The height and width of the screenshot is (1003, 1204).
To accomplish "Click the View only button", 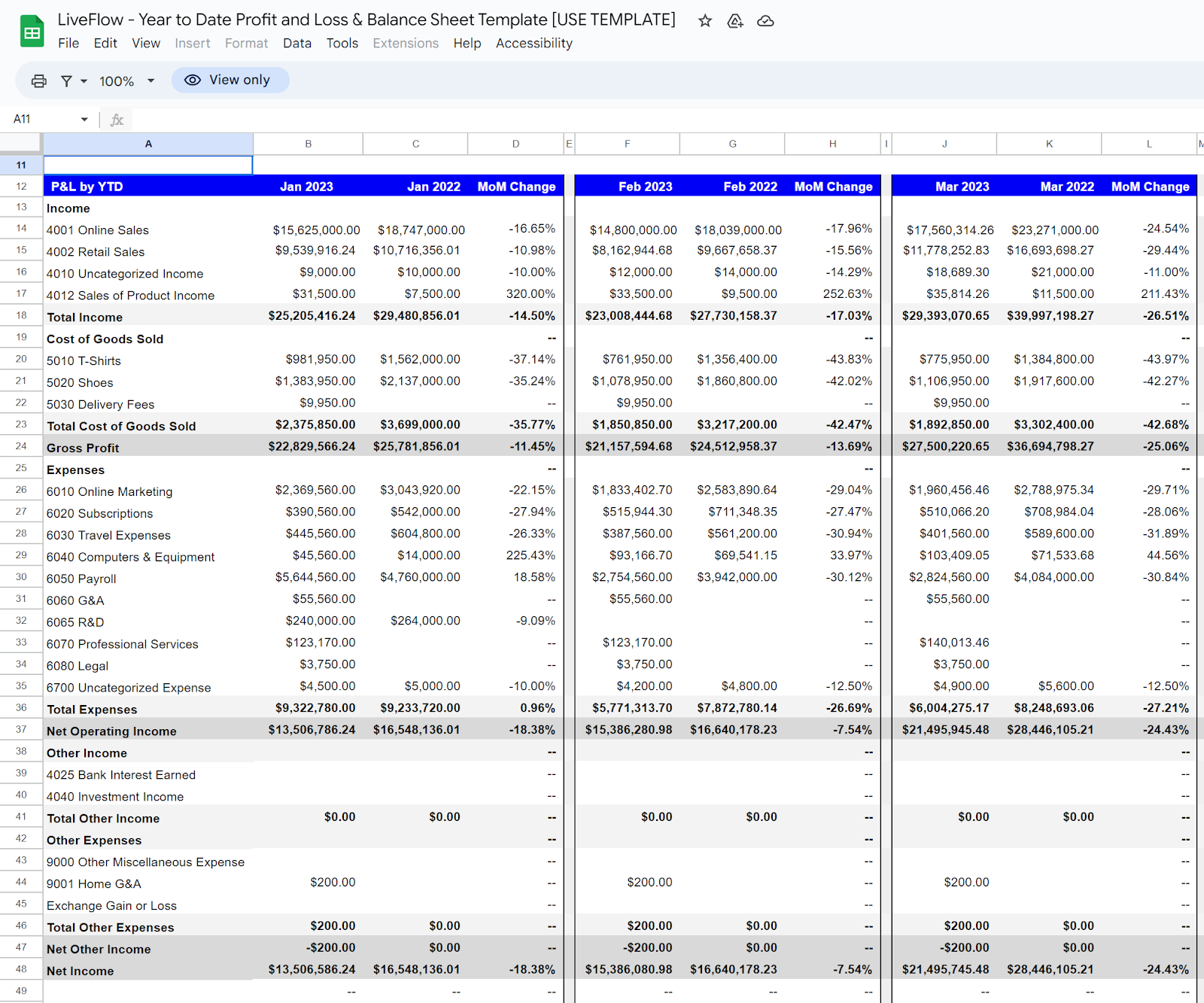I will point(230,80).
